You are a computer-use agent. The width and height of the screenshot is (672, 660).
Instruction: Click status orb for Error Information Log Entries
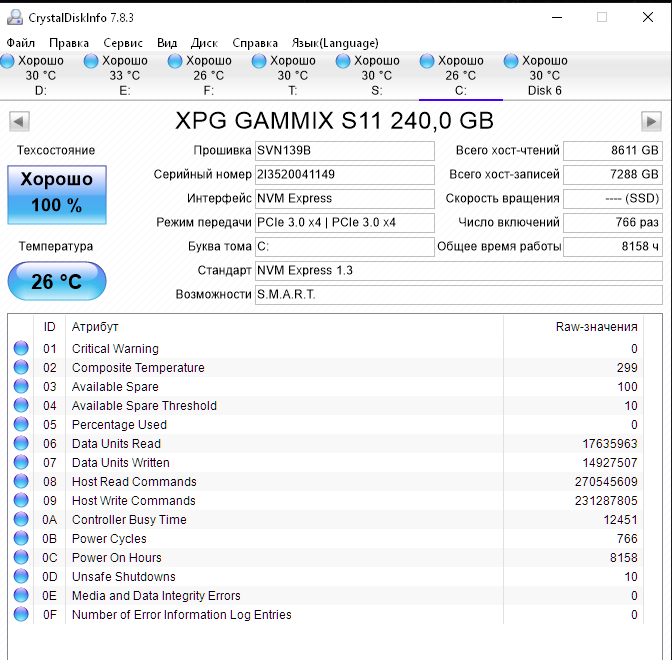[x=21, y=614]
